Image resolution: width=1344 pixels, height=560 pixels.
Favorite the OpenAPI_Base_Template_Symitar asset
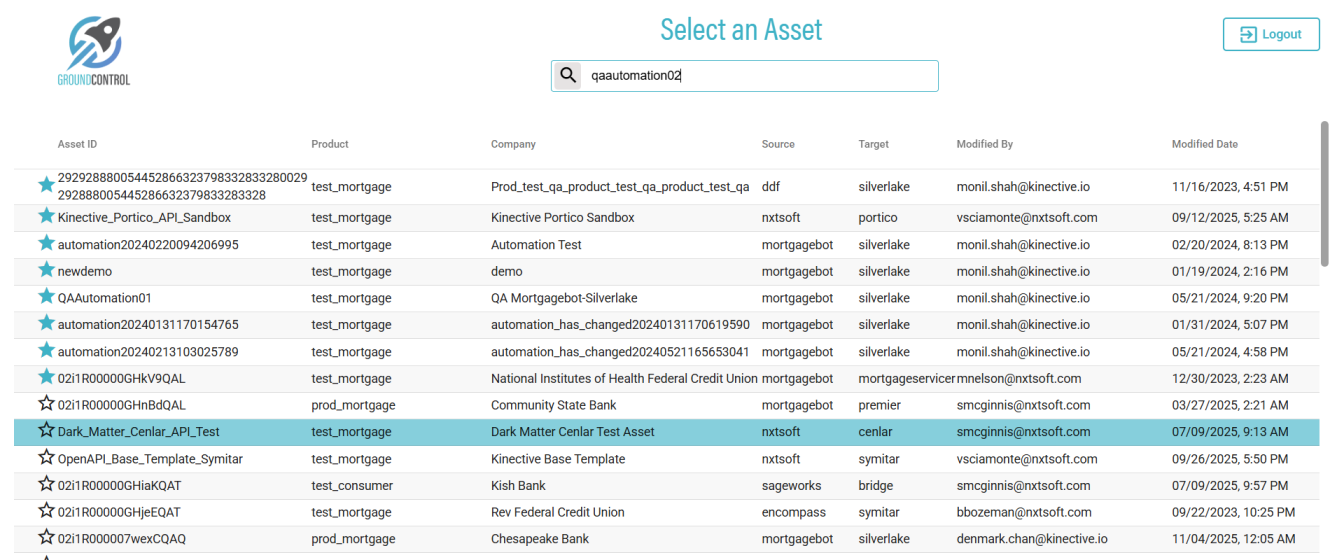pos(46,458)
